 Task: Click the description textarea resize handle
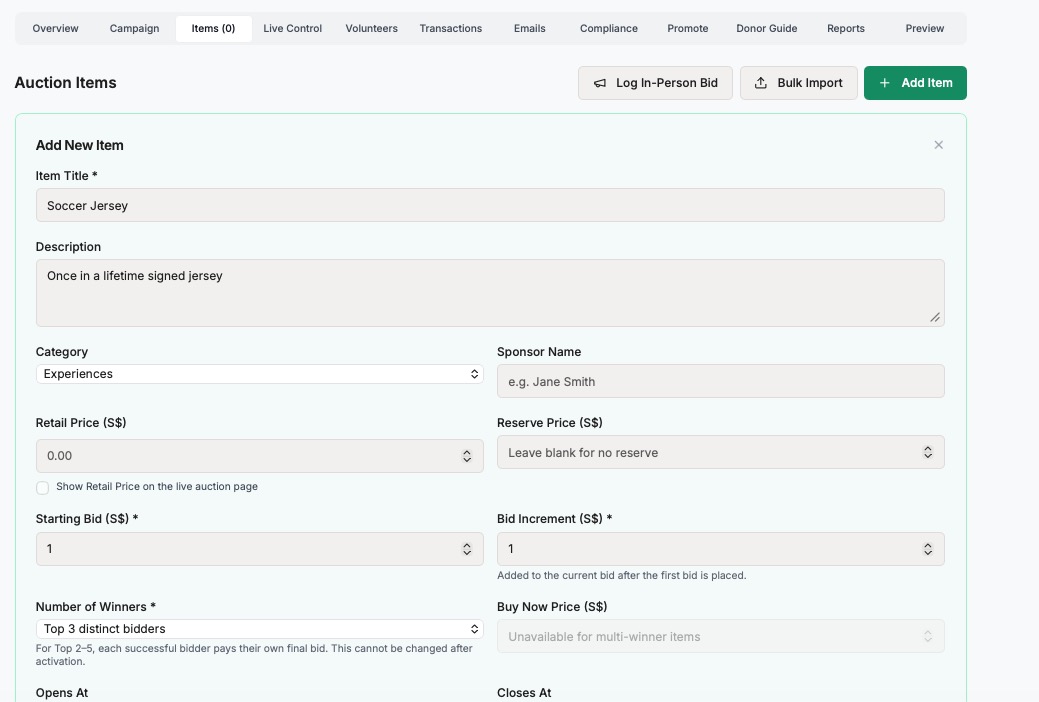(935, 318)
